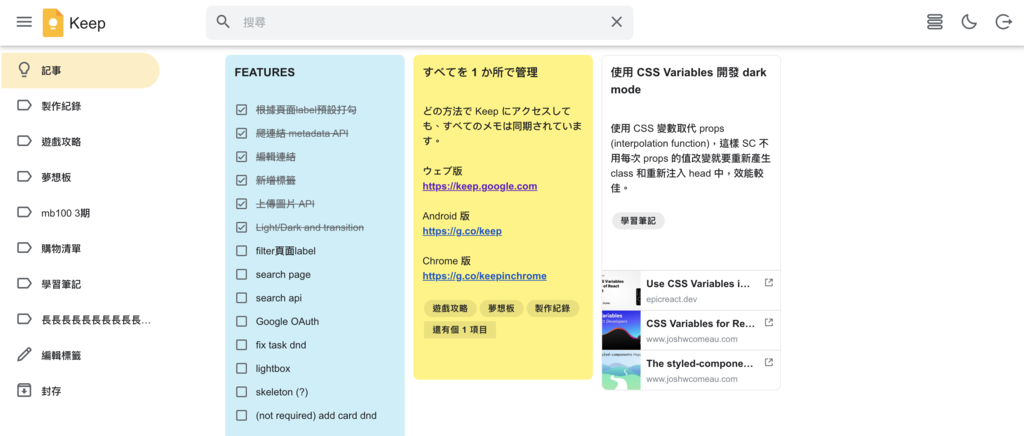The width and height of the screenshot is (1024, 436).
Task: Click the pencil icon beside 編輯標籤
Action: pos(24,355)
